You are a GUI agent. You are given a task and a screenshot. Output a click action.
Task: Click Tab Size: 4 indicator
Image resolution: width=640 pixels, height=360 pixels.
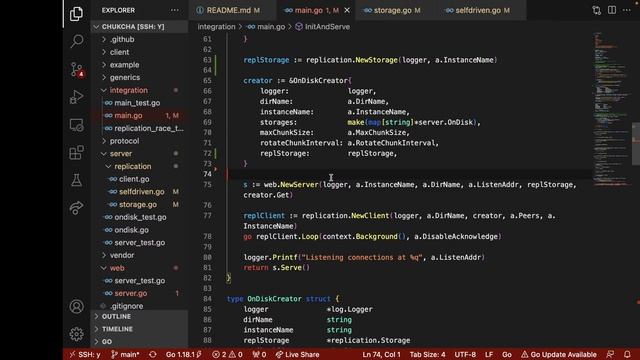427,354
